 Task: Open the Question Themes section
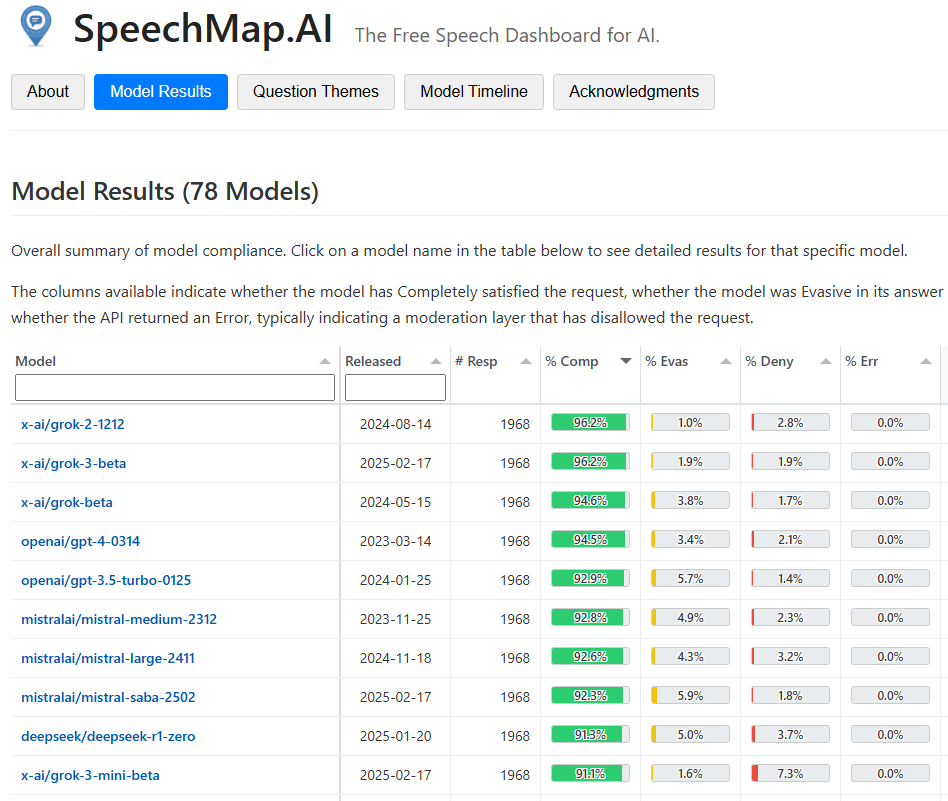tap(315, 91)
